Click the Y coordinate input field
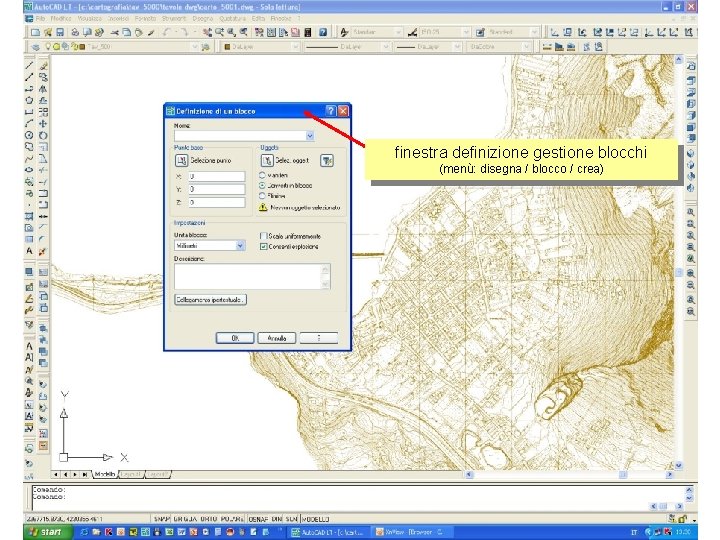 pyautogui.click(x=217, y=189)
